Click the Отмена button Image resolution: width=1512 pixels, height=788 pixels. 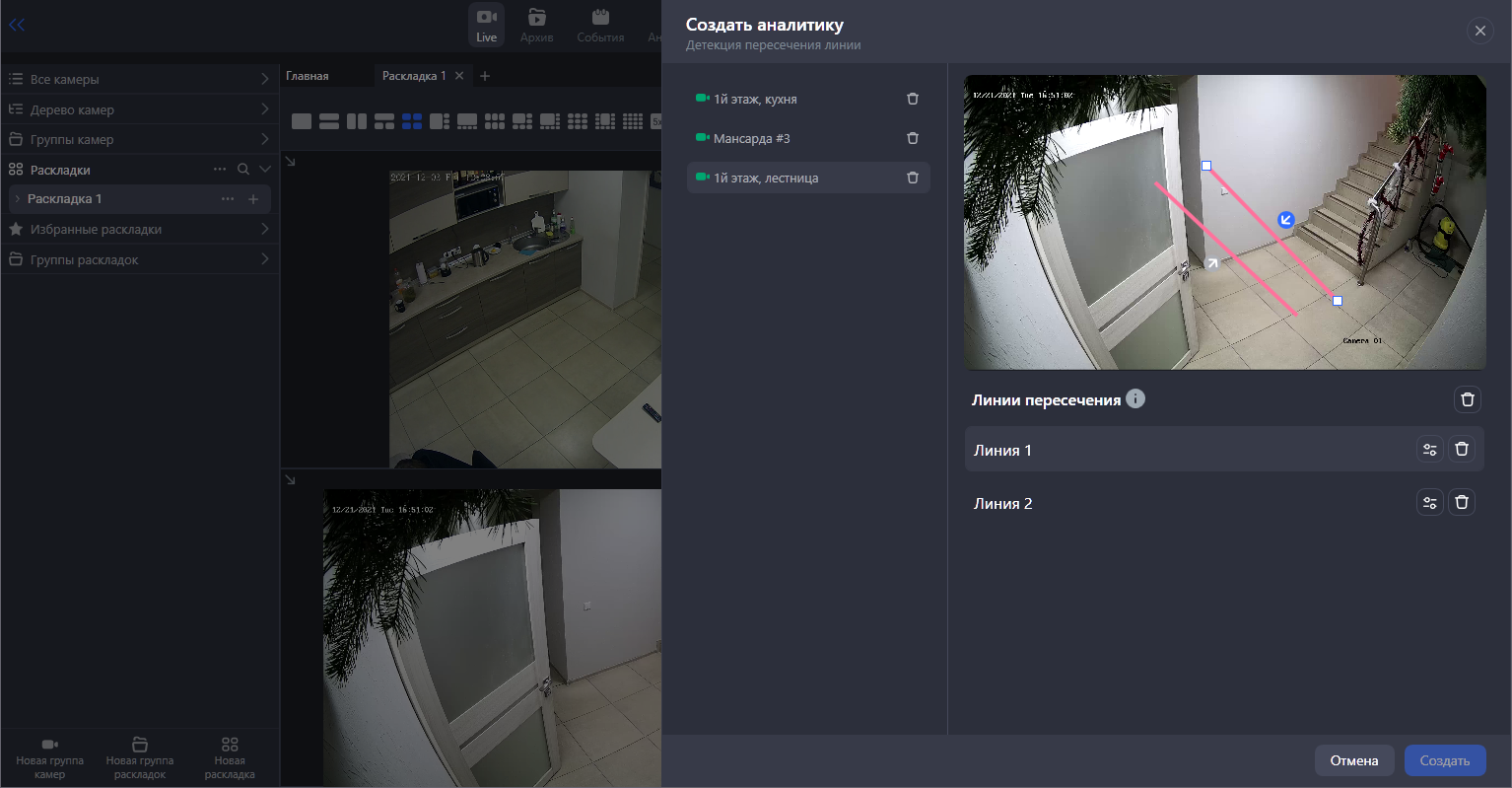point(1353,760)
